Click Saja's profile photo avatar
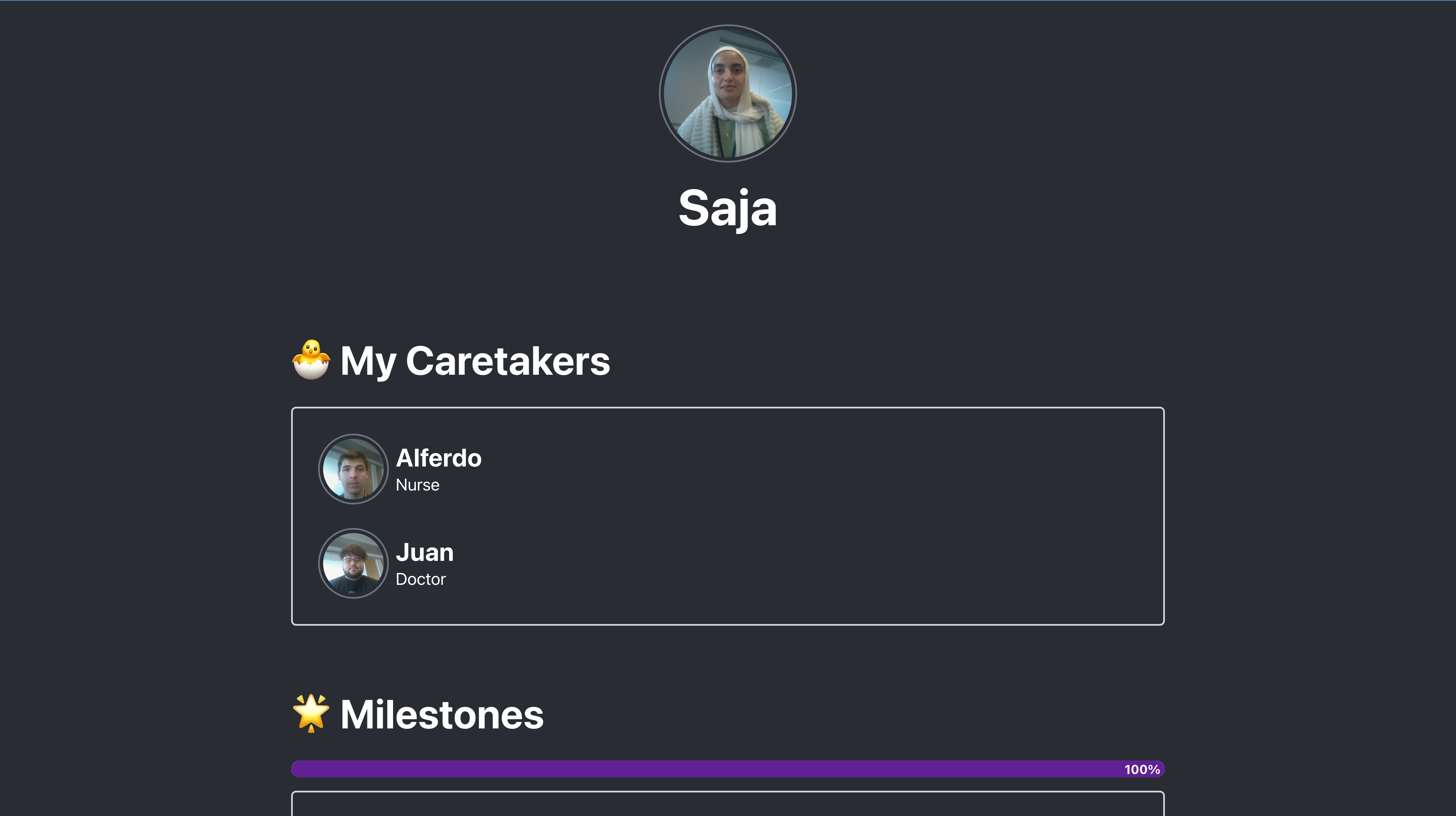 728,93
